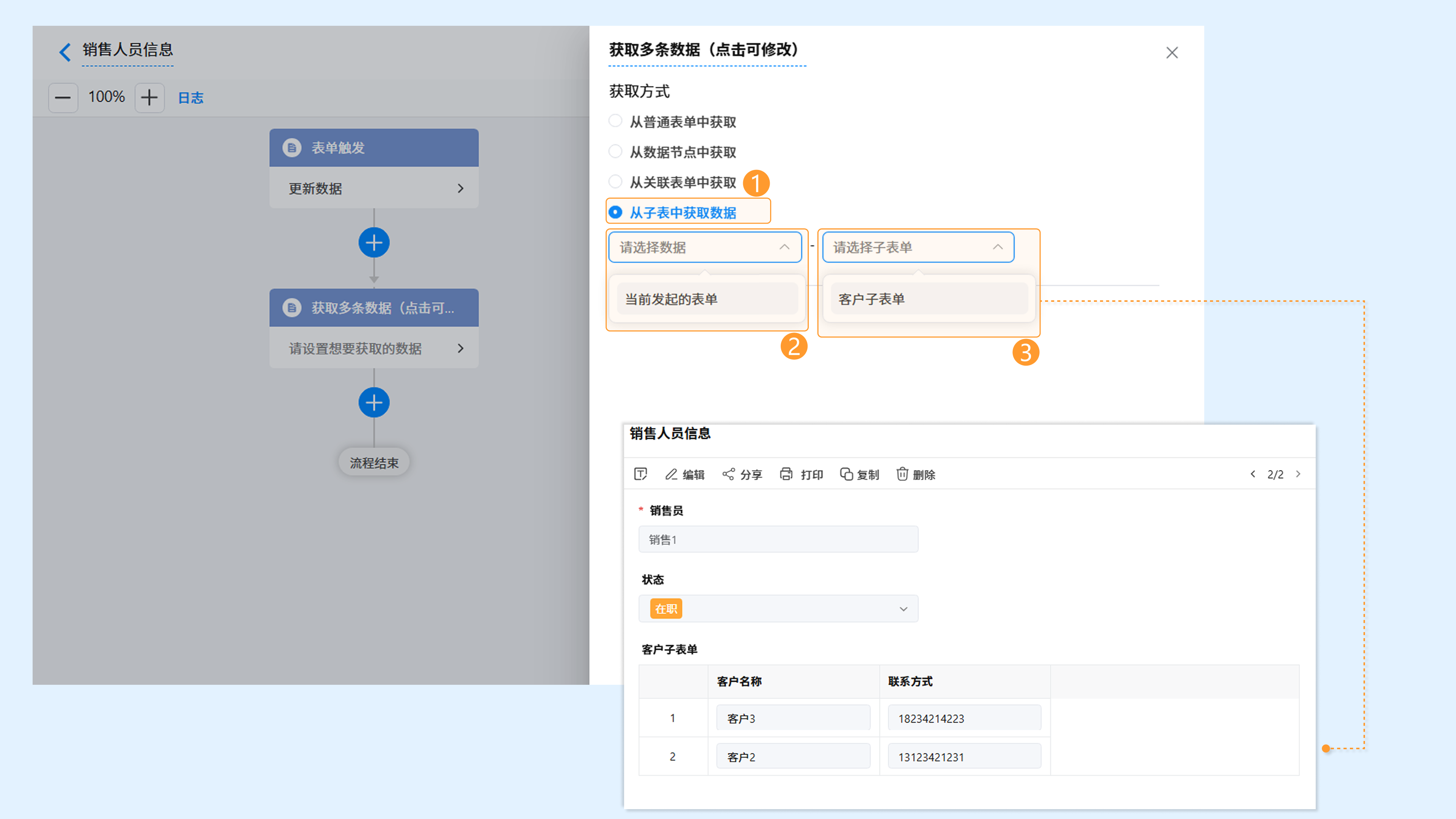Open the 状态 dropdown showing 在职
The image size is (1456, 819).
(x=778, y=609)
